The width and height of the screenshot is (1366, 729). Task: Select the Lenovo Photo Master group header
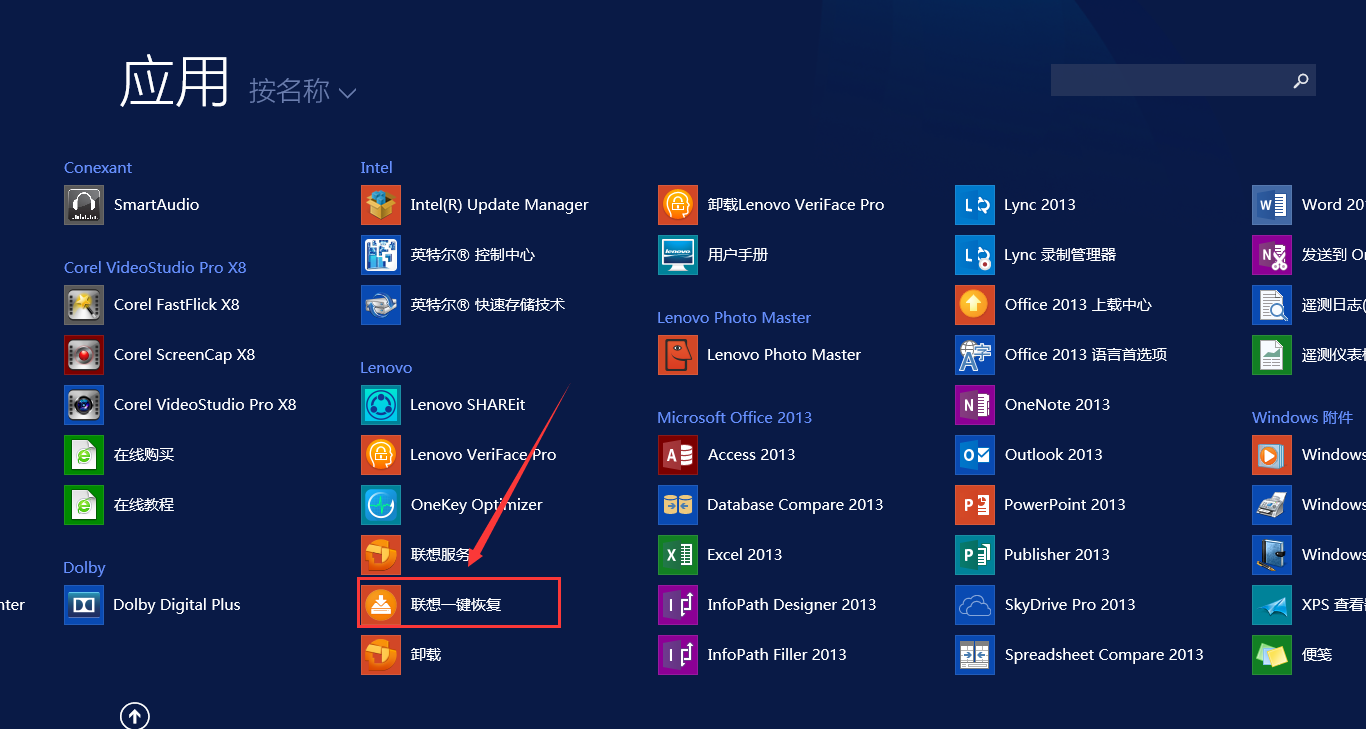[x=734, y=318]
